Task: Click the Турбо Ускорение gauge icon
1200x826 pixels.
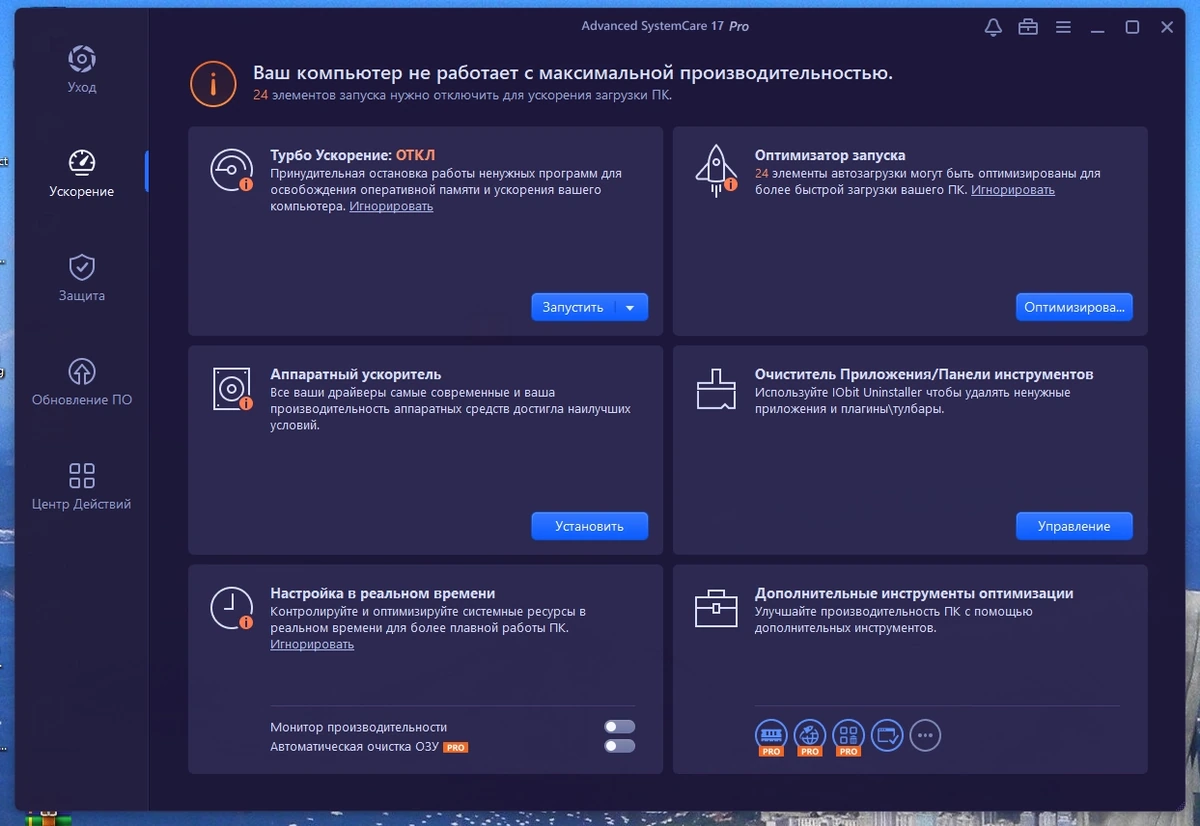Action: point(232,170)
